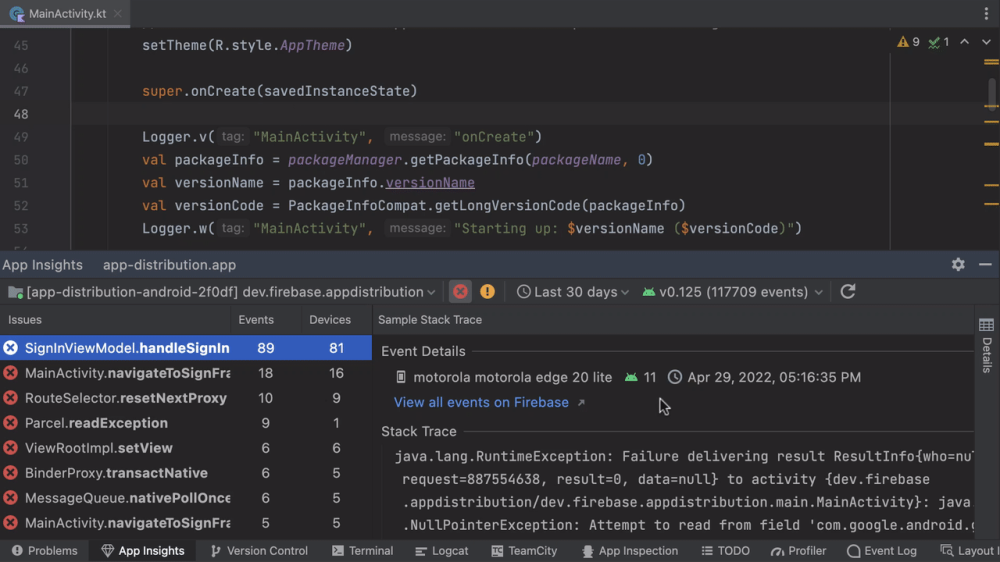Click the editor warnings count indicator
Viewport: 1000px width, 562px height.
click(x=908, y=42)
